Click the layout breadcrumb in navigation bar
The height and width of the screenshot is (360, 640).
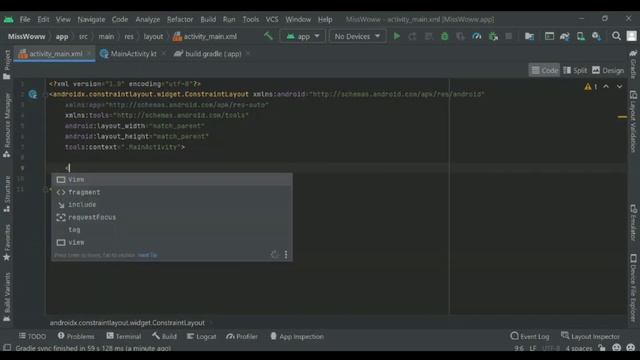point(153,36)
